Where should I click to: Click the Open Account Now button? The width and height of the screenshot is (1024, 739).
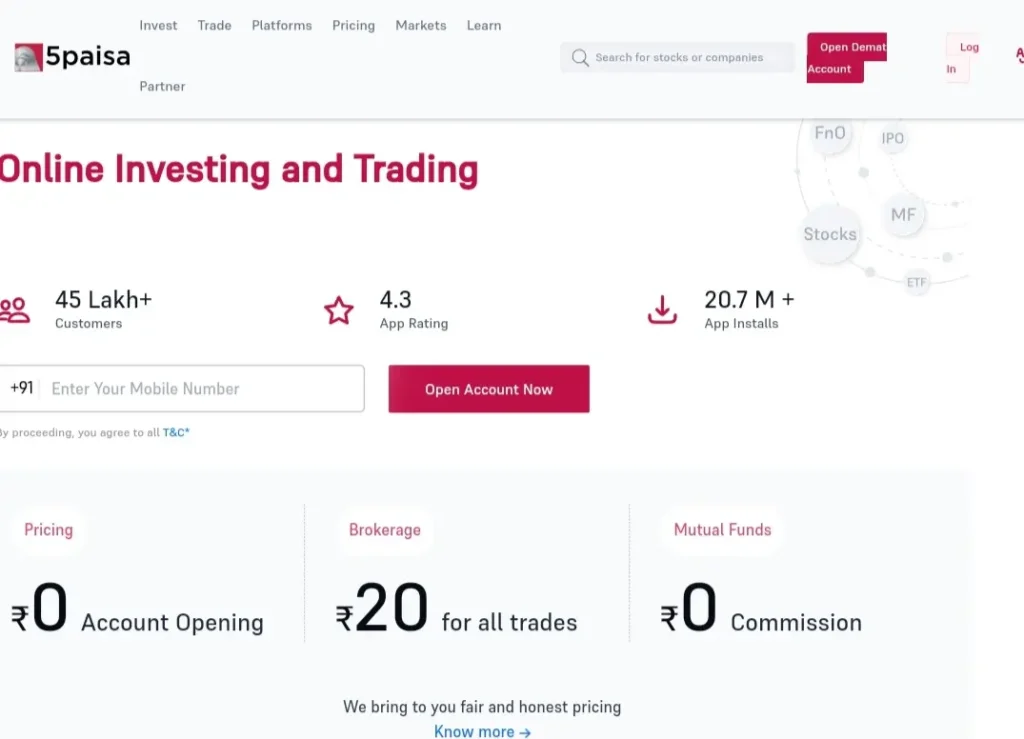point(489,389)
